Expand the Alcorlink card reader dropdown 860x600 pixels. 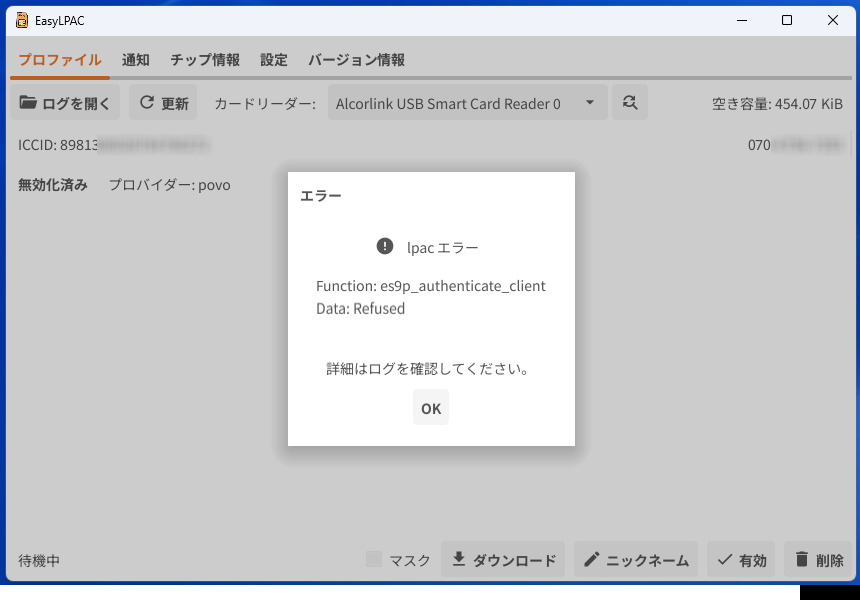pos(467,103)
